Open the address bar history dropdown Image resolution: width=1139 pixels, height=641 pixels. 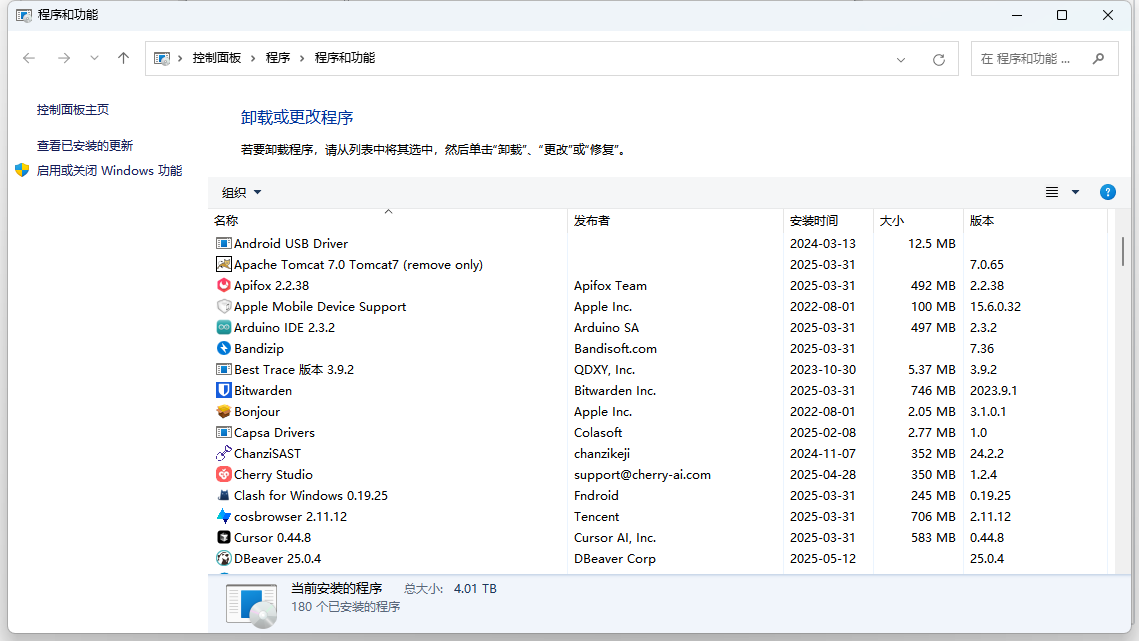pyautogui.click(x=901, y=60)
